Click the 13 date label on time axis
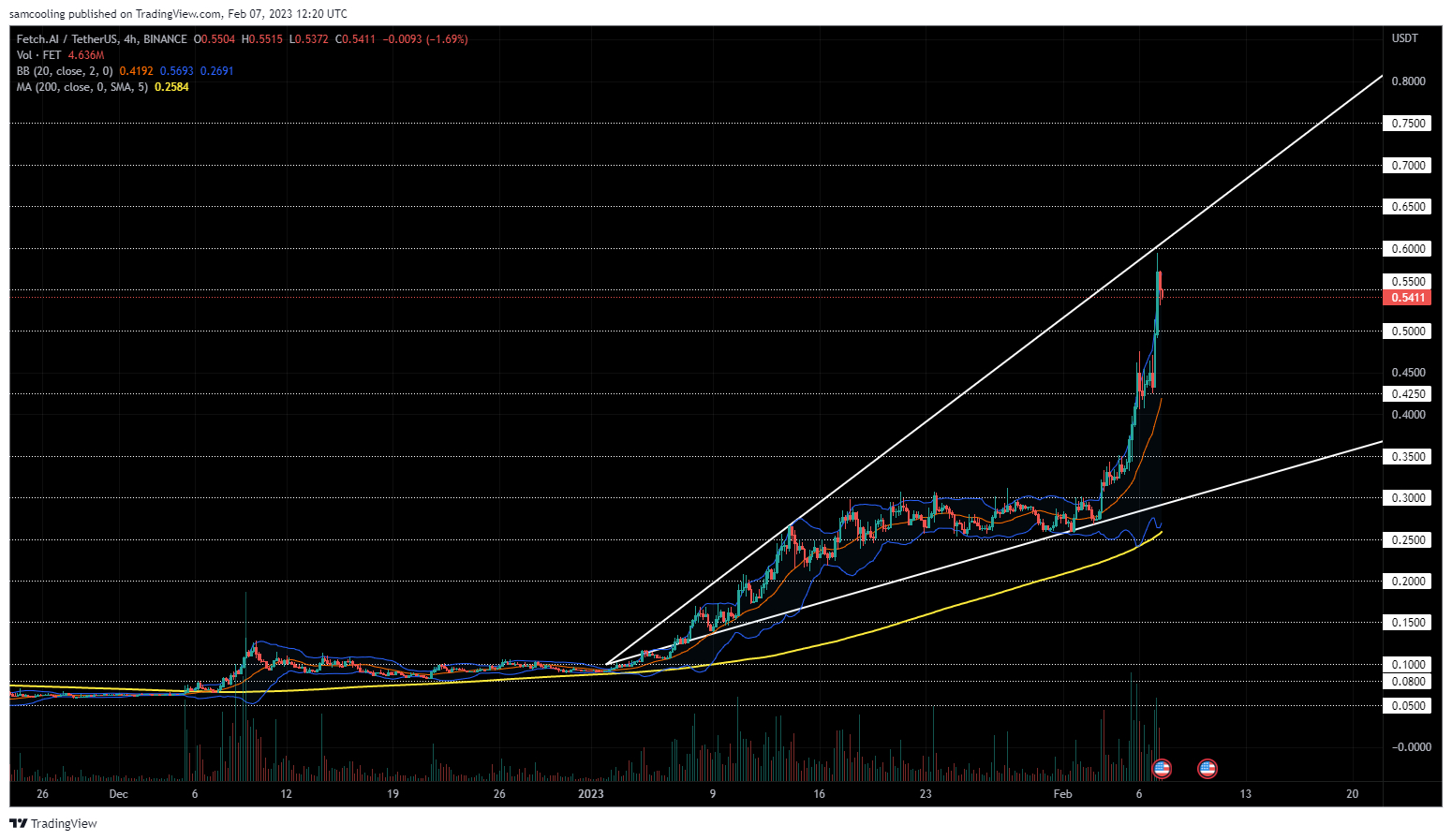Image resolution: width=1452 pixels, height=840 pixels. 1245,794
